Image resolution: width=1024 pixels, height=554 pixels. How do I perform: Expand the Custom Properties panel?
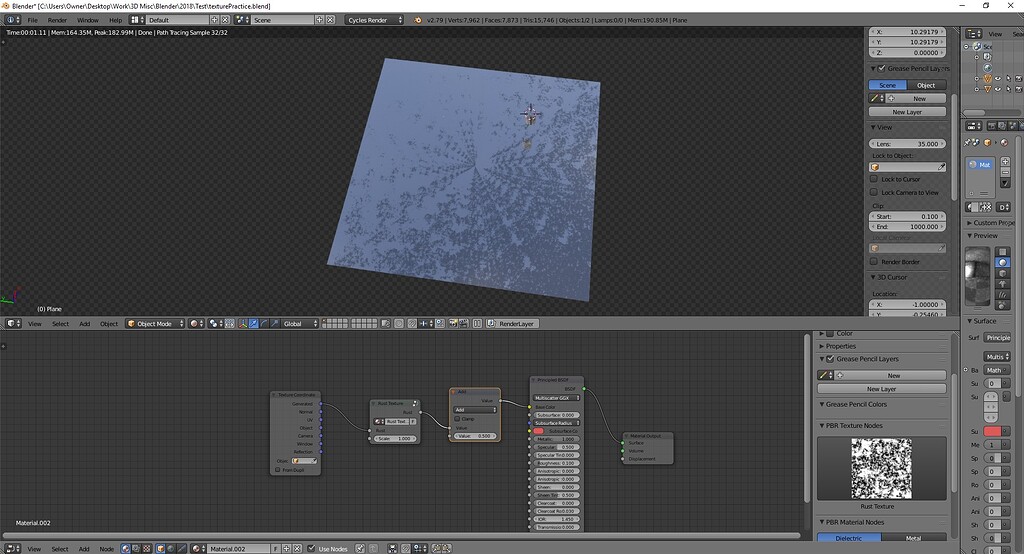(970, 223)
